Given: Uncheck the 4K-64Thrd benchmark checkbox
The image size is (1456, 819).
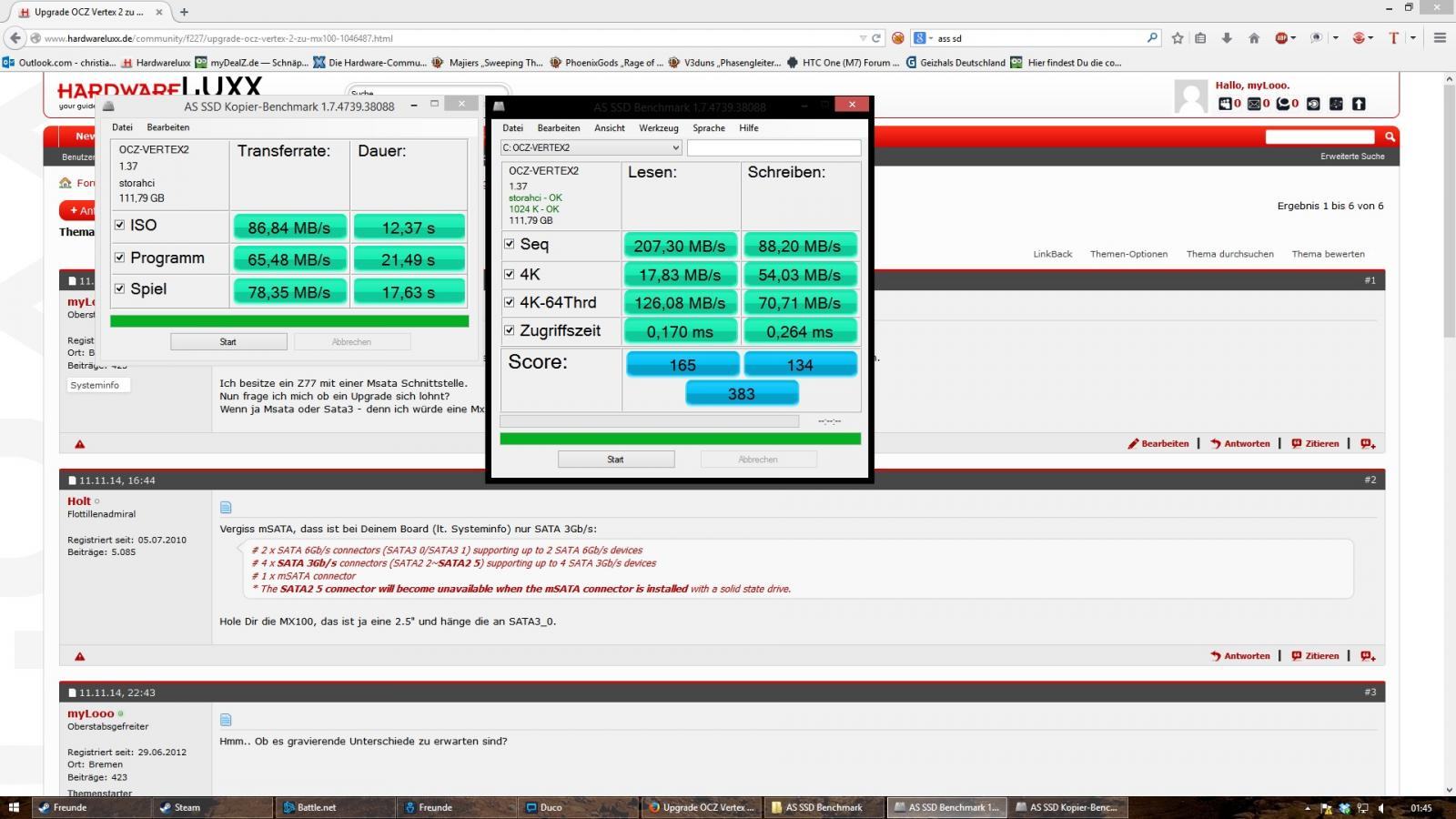Looking at the screenshot, I should point(510,302).
